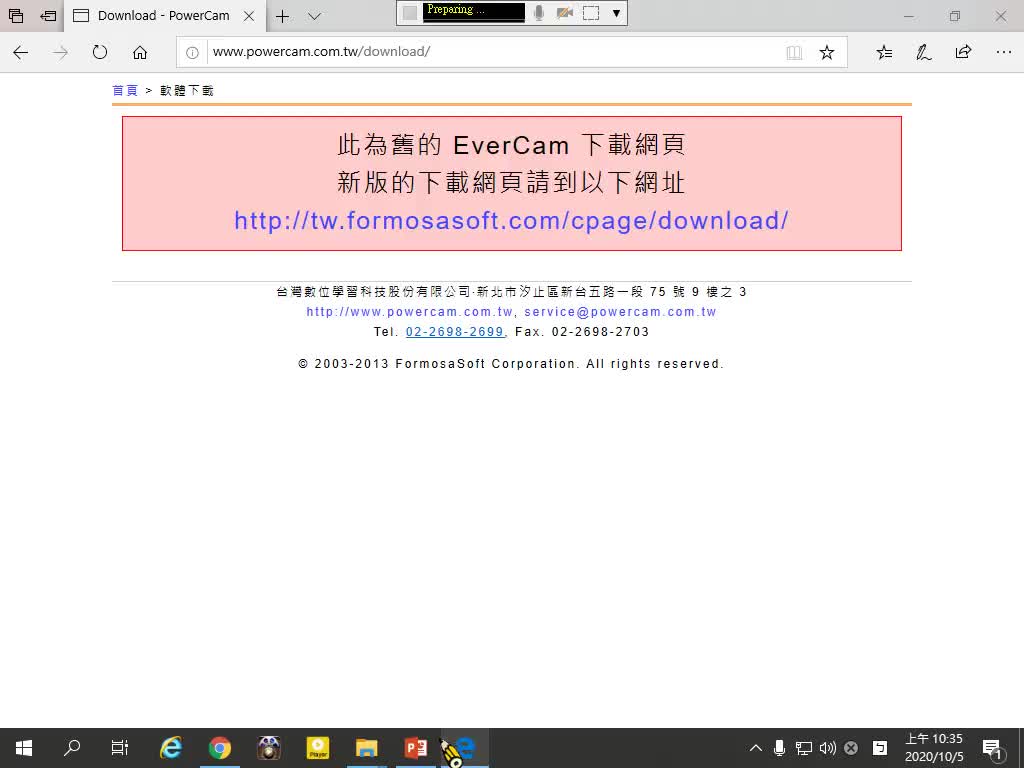Screen dimensions: 1024x768
Task: Open system tray microphone icon
Action: pos(779,748)
